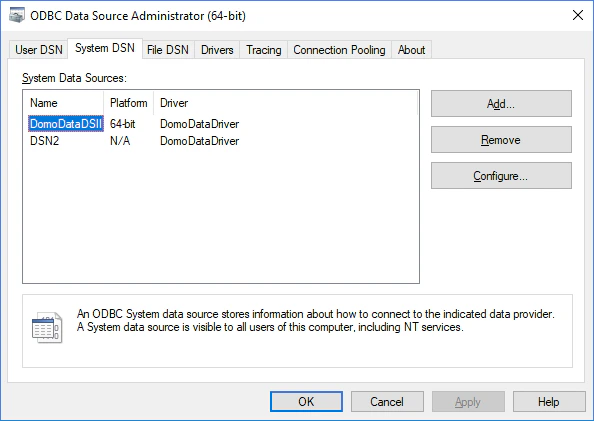Remove the selected data source
Viewport: 594px width, 421px height.
[x=501, y=140]
